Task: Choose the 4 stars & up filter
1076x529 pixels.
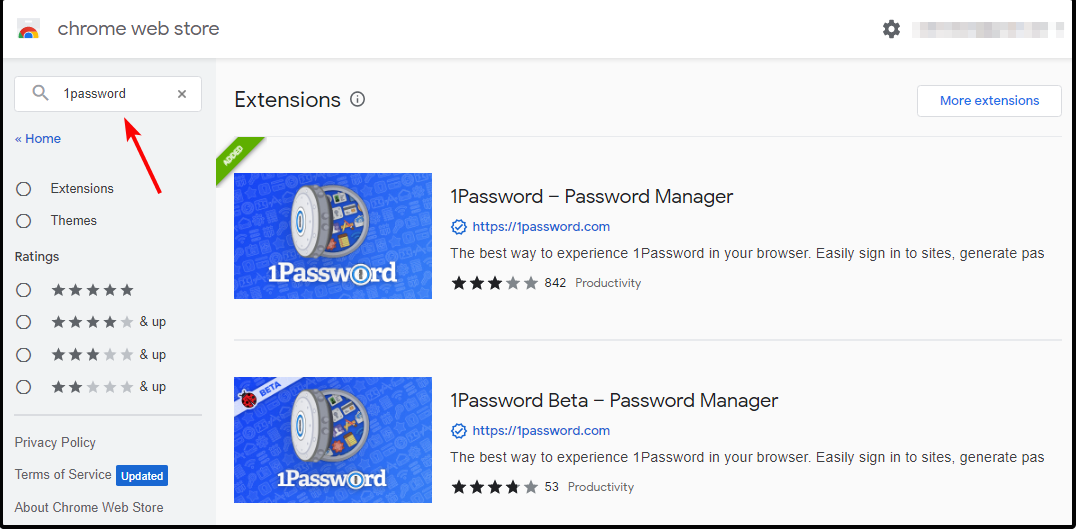Action: point(23,322)
